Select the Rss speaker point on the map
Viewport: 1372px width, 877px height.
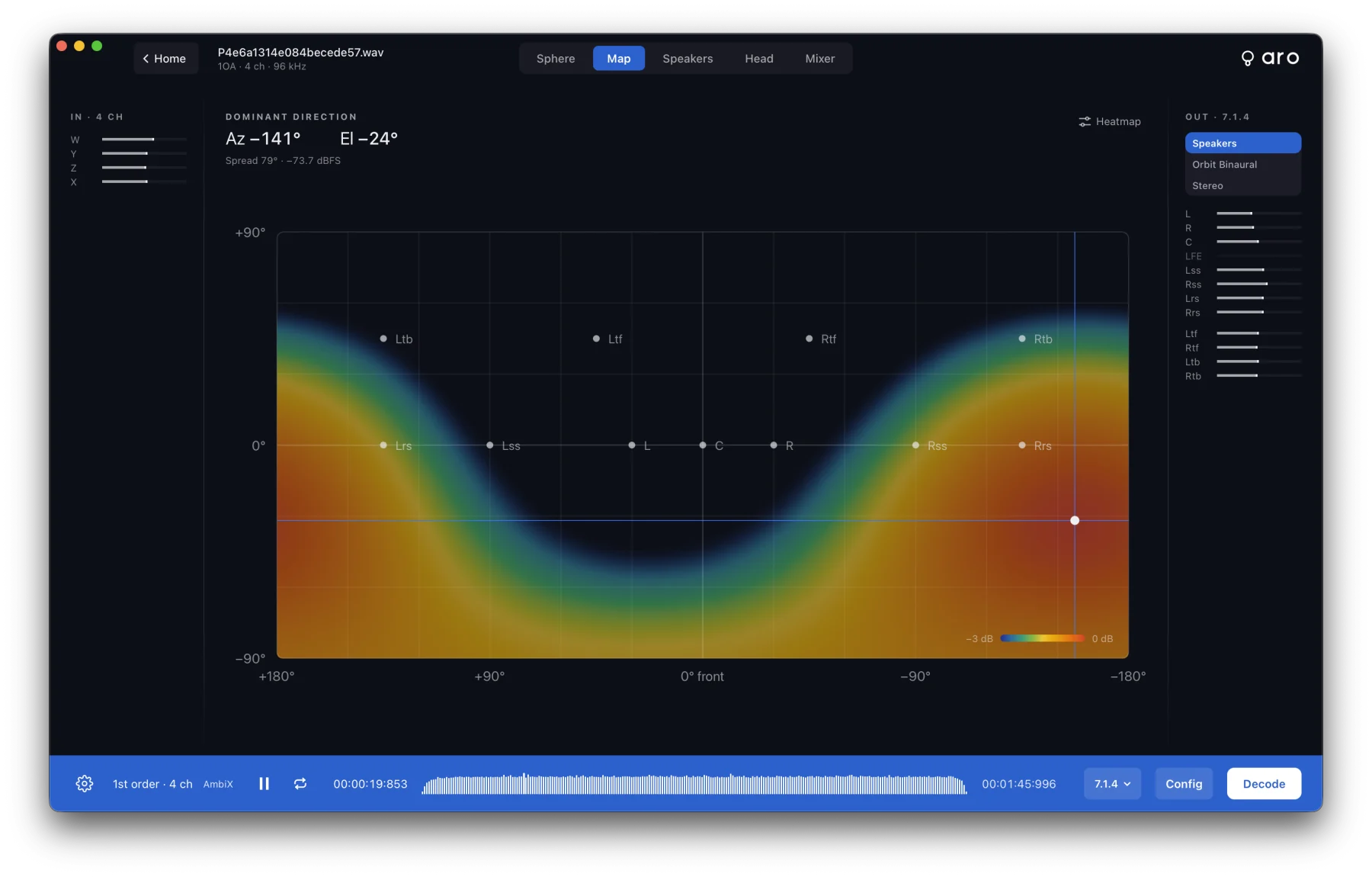(x=915, y=445)
